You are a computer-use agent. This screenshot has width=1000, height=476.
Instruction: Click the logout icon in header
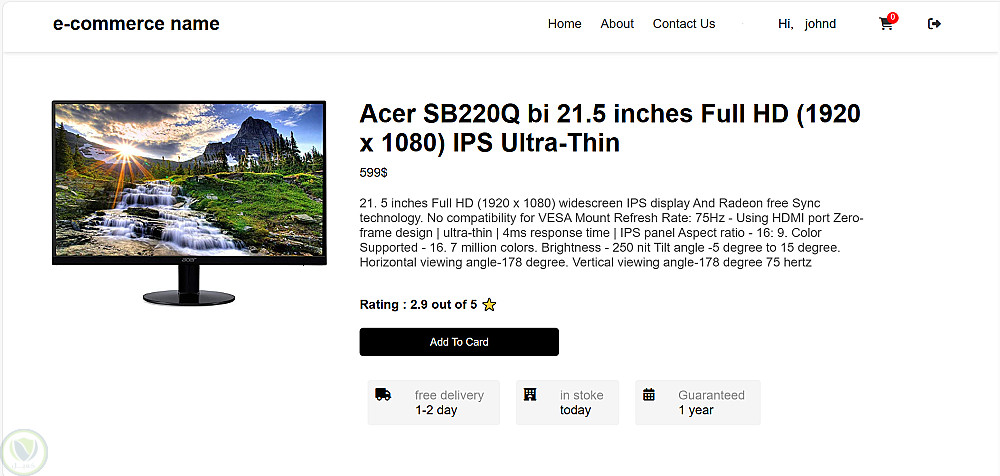935,24
